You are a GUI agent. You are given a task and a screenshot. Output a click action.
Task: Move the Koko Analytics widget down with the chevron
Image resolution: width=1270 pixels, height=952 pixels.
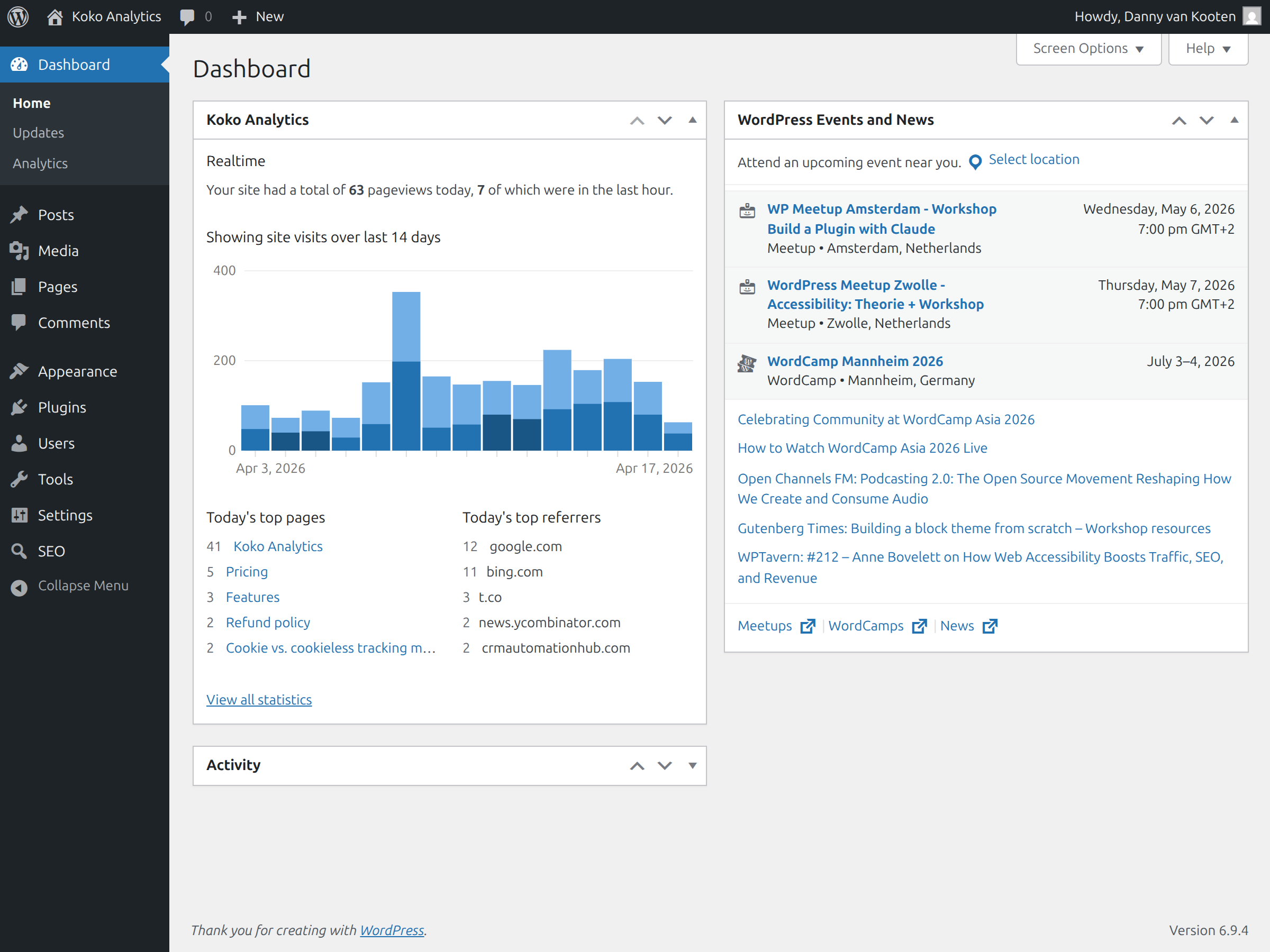click(664, 120)
